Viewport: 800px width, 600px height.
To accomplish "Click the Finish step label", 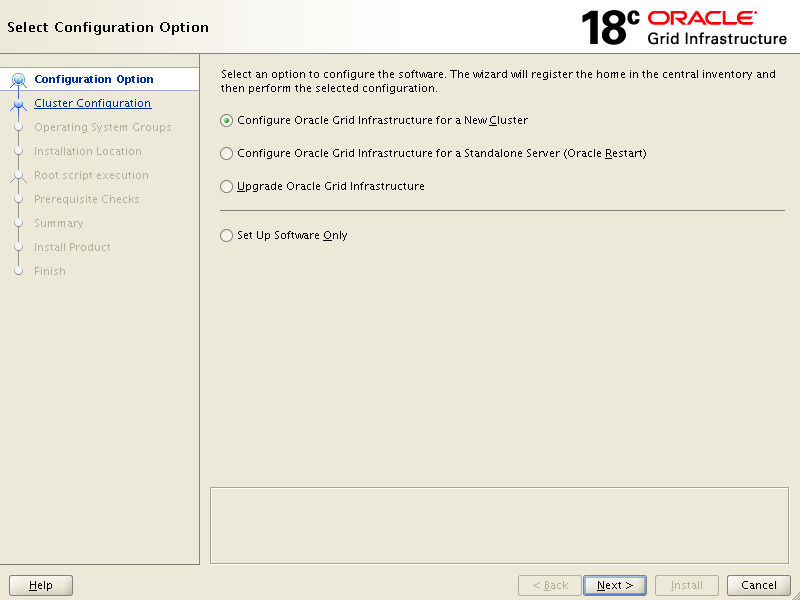I will click(50, 271).
